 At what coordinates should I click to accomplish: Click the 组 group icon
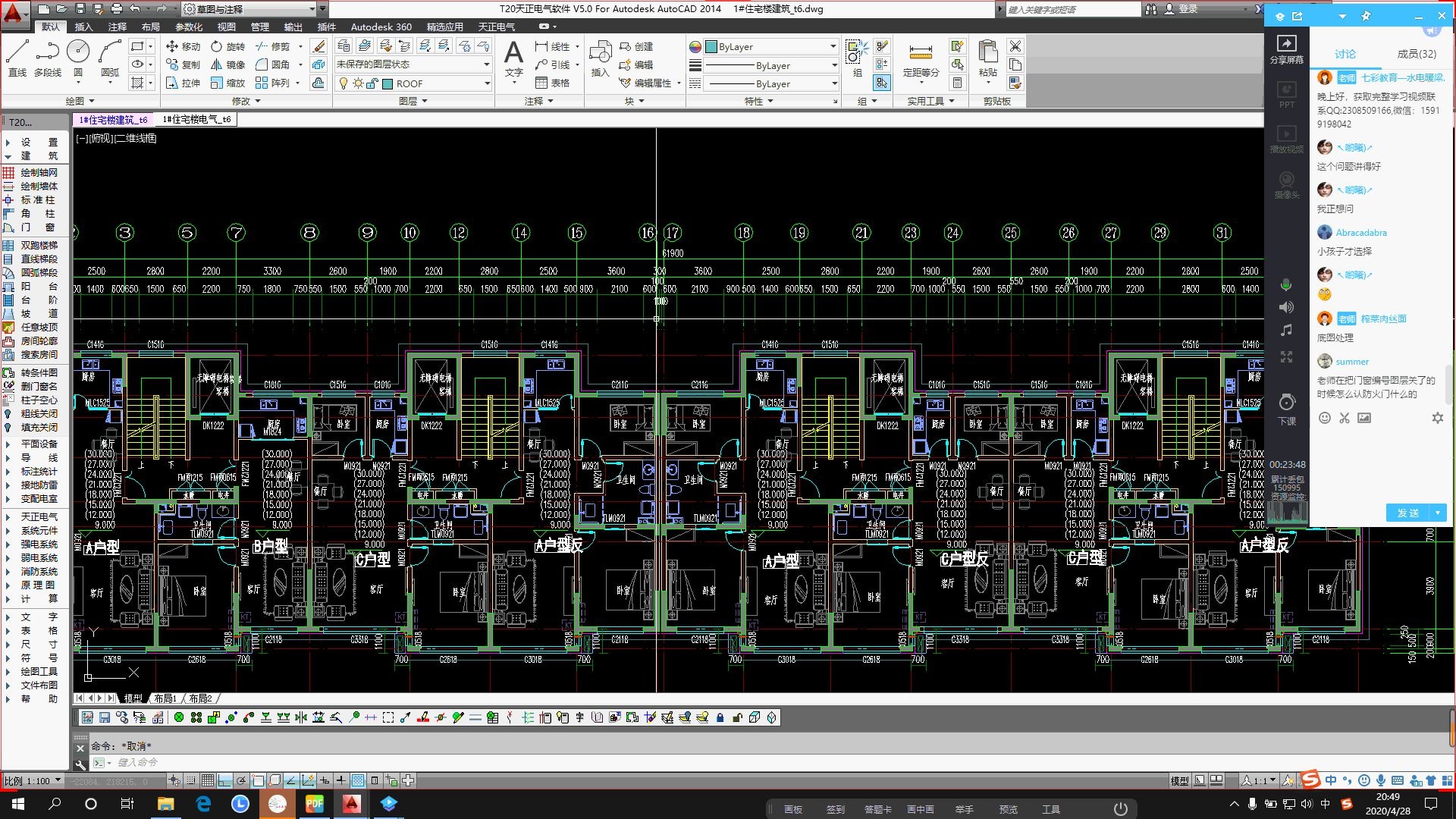pyautogui.click(x=857, y=58)
